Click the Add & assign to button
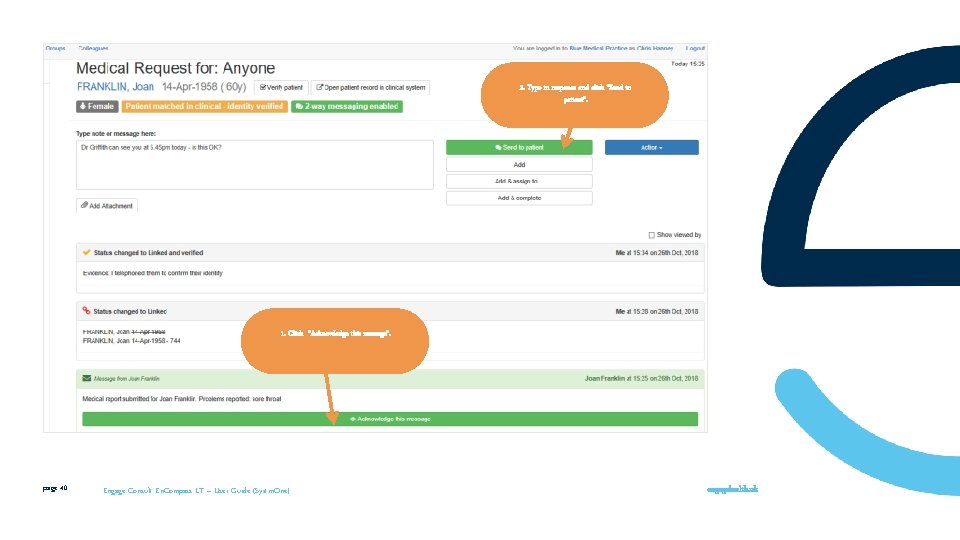Viewport: 960px width, 540px height. [519, 181]
